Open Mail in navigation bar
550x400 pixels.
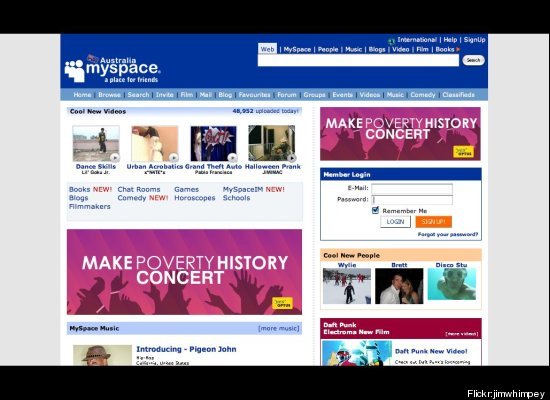(x=206, y=95)
